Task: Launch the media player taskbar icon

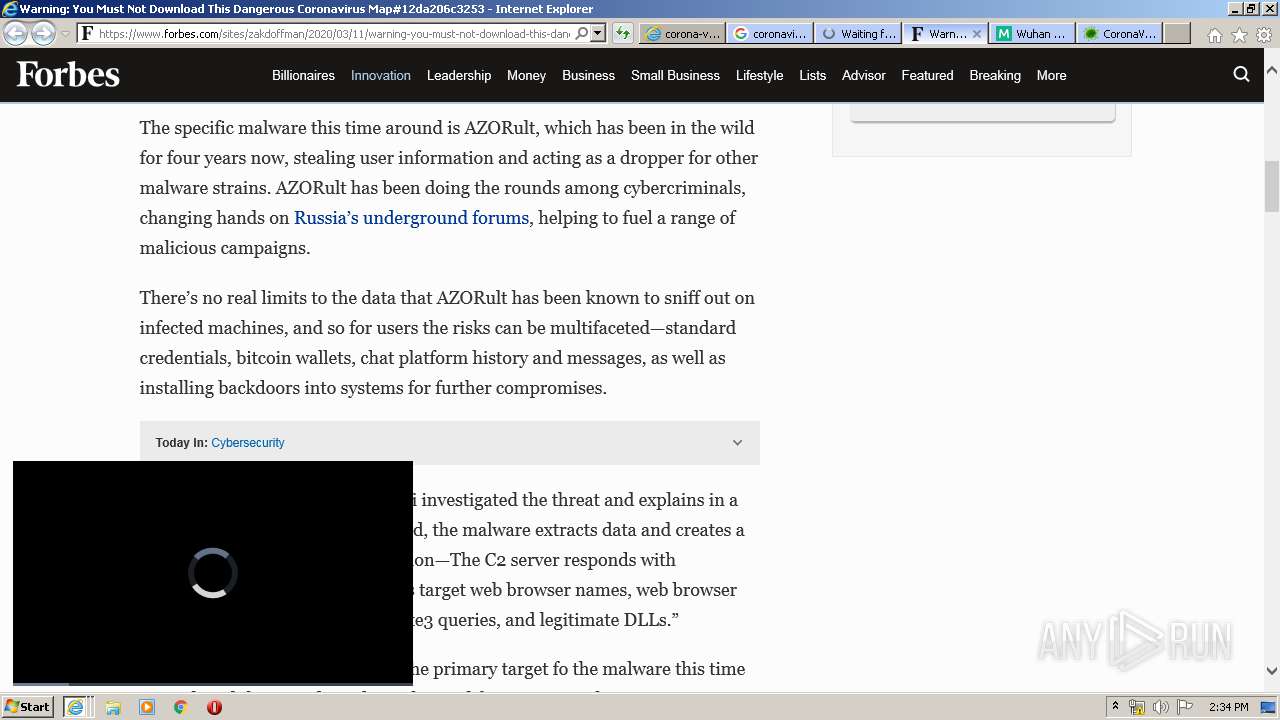Action: [147, 707]
